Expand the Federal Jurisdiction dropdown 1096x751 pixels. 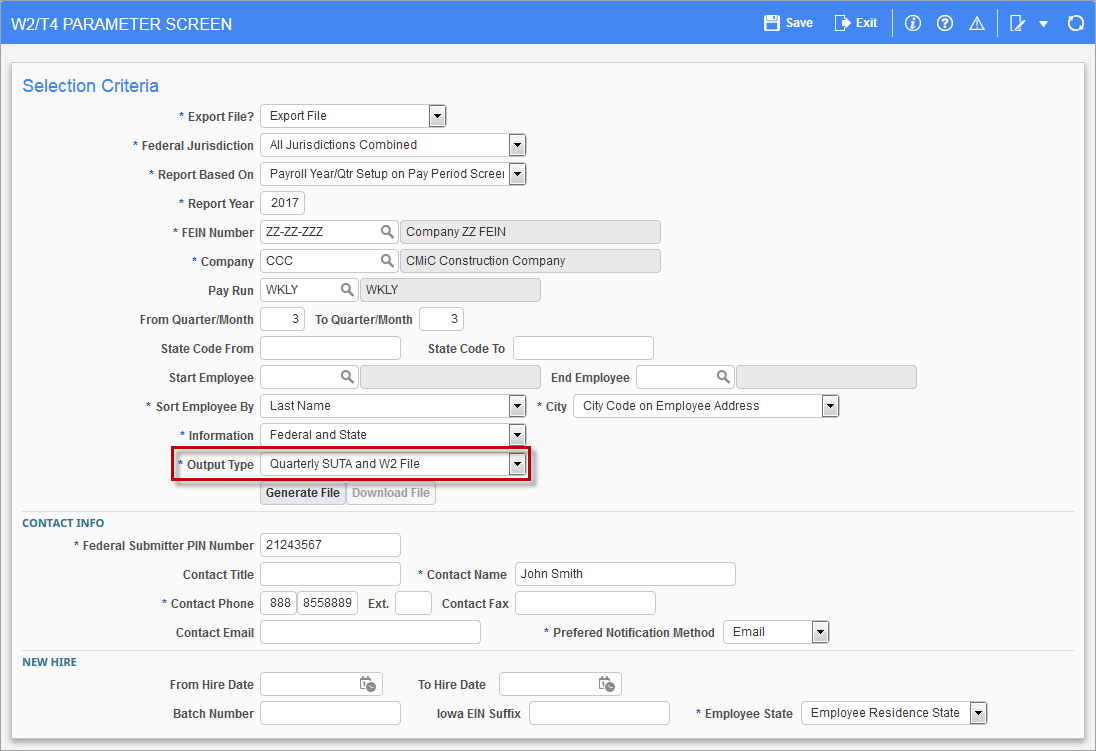(517, 145)
